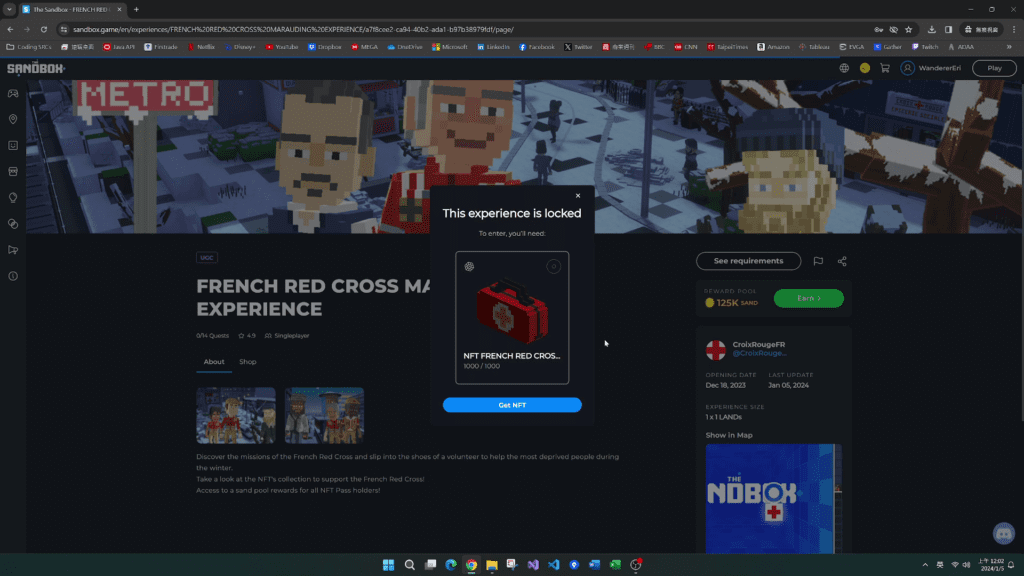
Task: Open the CroixRougeFR creator profile link
Action: [759, 353]
